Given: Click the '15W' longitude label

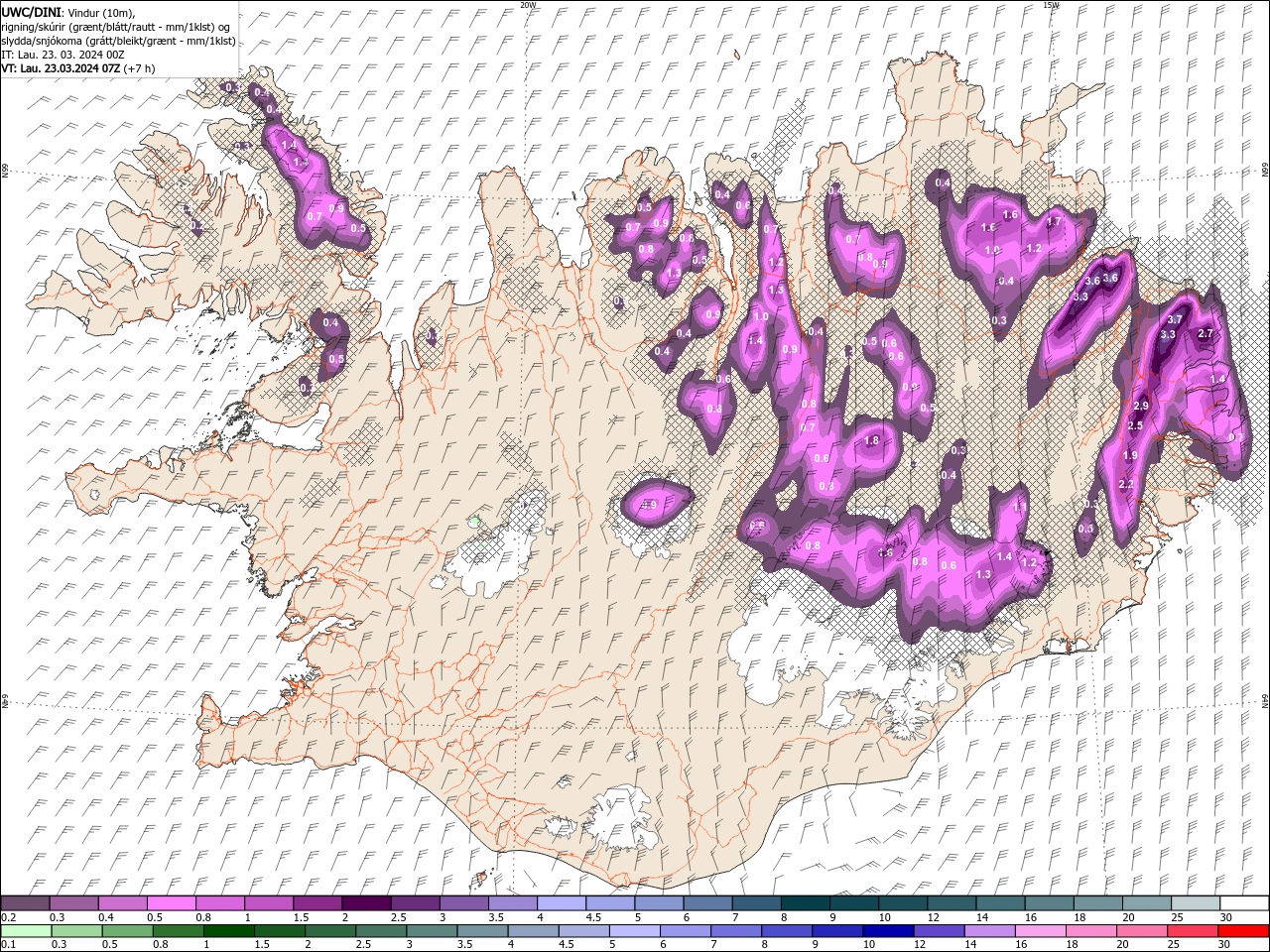Looking at the screenshot, I should (1051, 4).
